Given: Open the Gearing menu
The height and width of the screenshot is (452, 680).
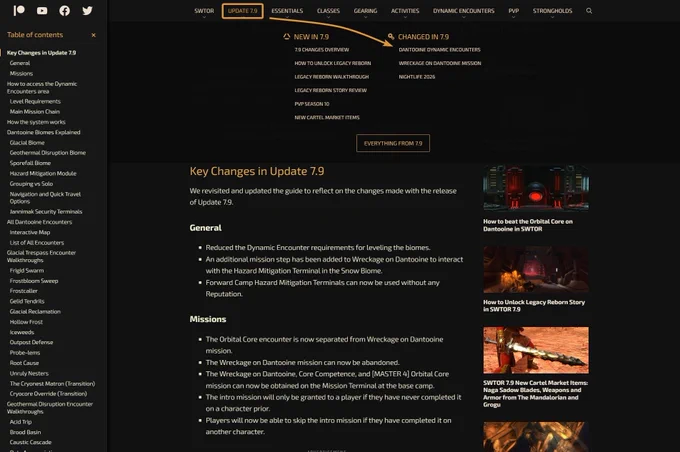Looking at the screenshot, I should point(365,11).
